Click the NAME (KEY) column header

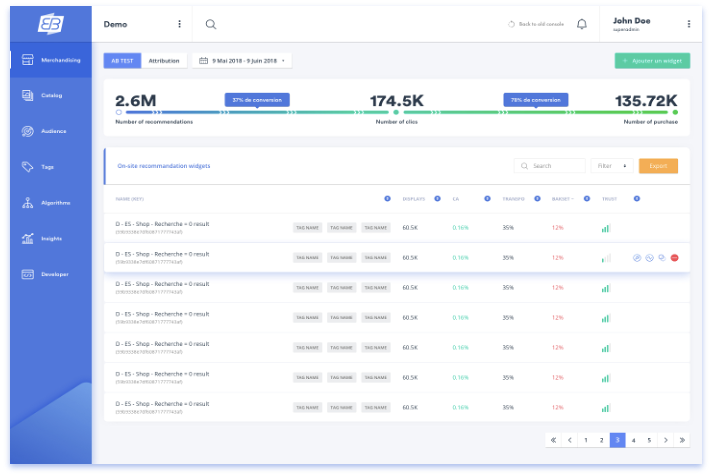click(129, 199)
